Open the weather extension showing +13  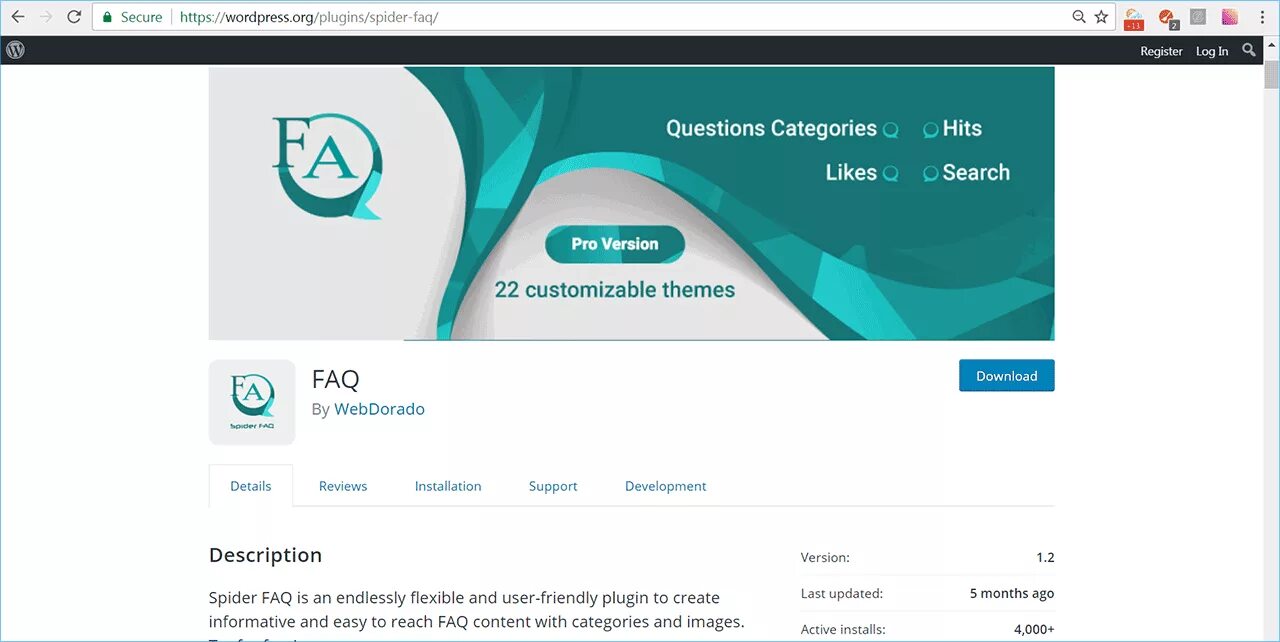coord(1134,18)
